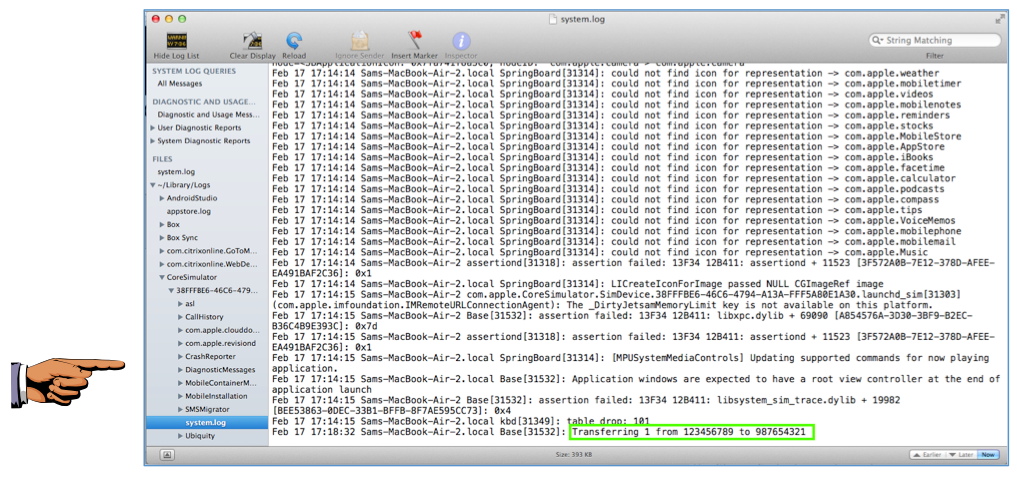Collapse the CoreSimulator folder triangle
1017x479 pixels.
(162, 277)
